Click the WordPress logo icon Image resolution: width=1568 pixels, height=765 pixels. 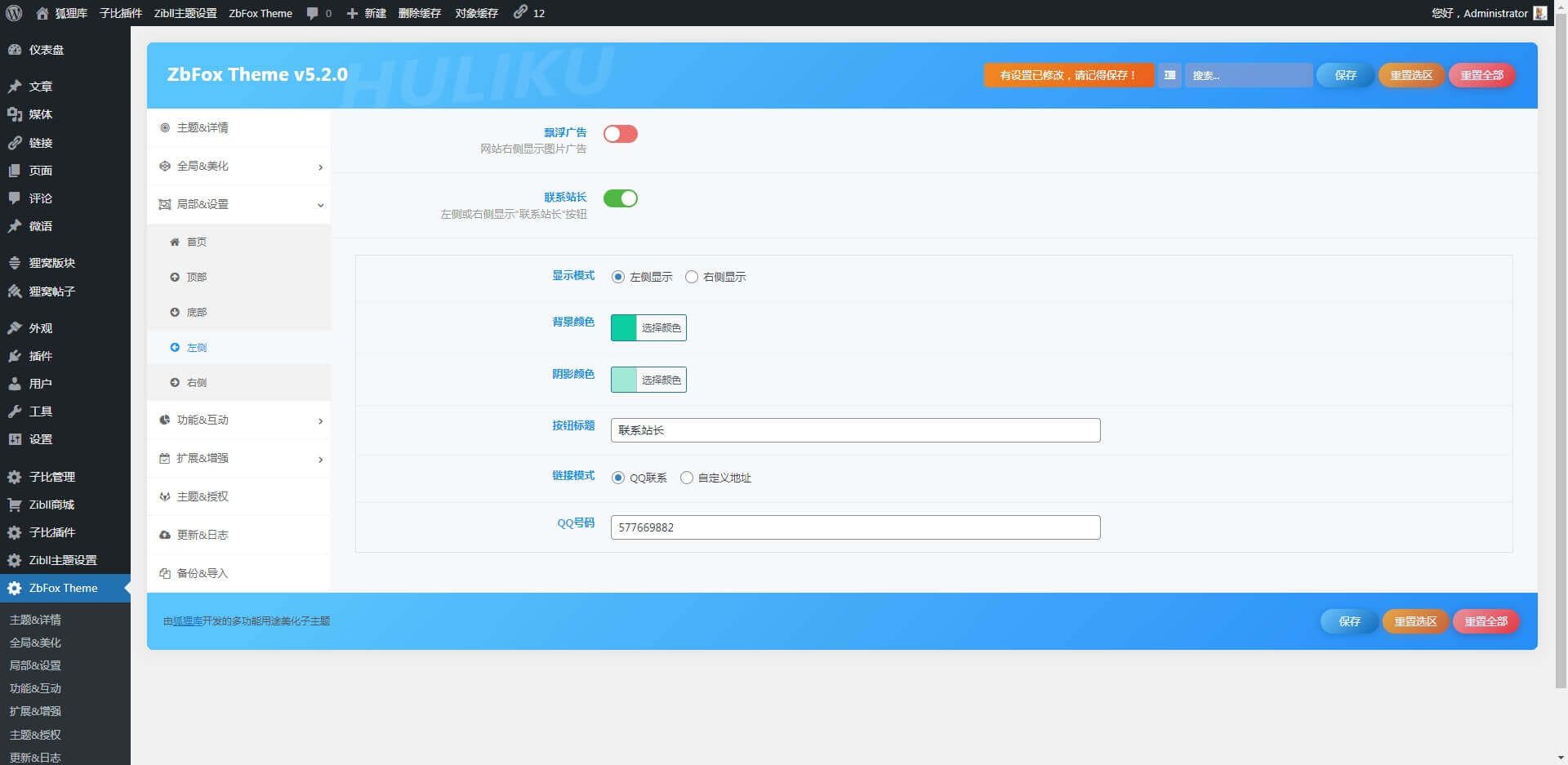(14, 13)
